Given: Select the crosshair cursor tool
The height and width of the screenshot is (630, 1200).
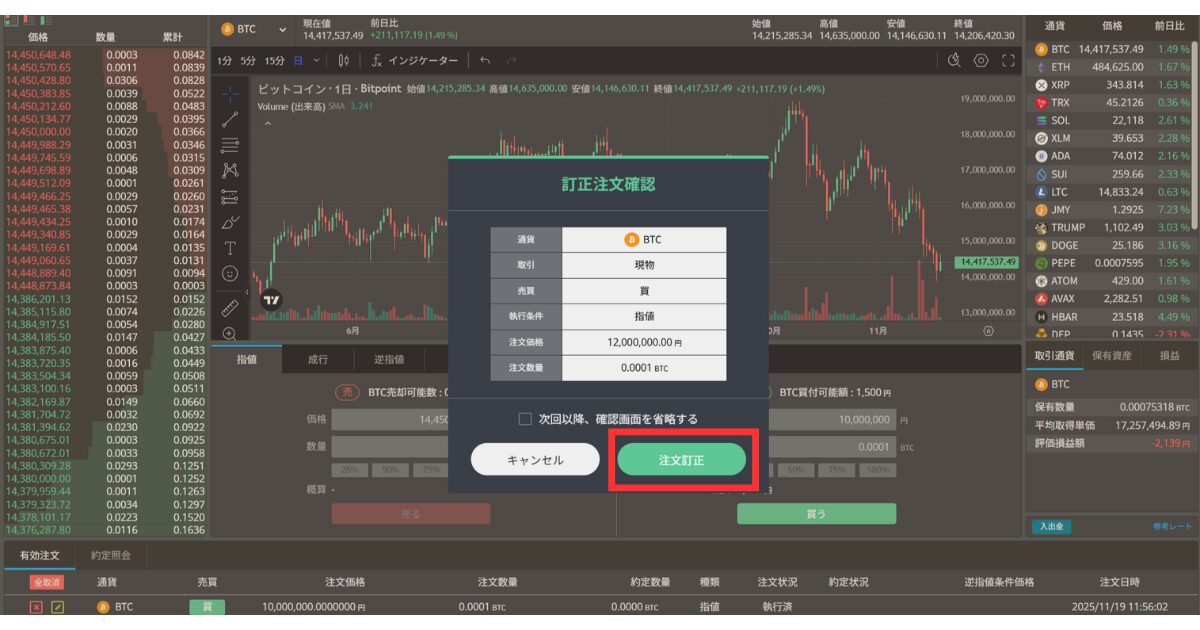Looking at the screenshot, I should [x=230, y=94].
